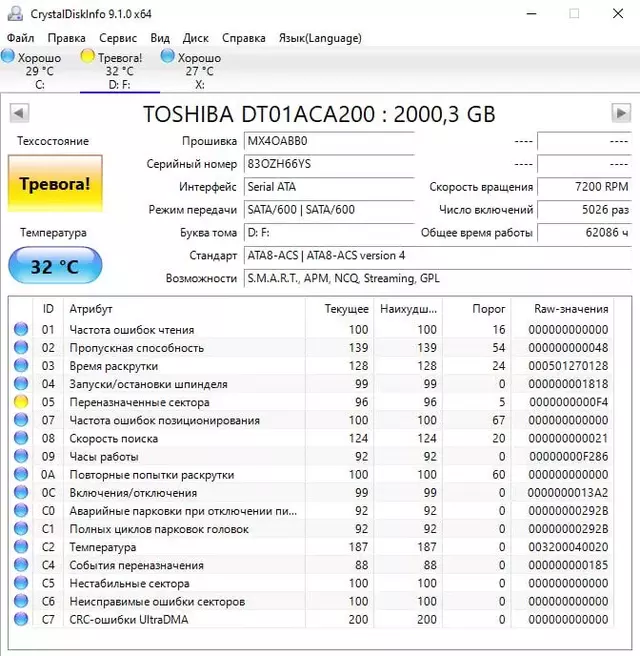The image size is (640, 656).
Task: Select the События переназначения row
Action: click(311, 565)
